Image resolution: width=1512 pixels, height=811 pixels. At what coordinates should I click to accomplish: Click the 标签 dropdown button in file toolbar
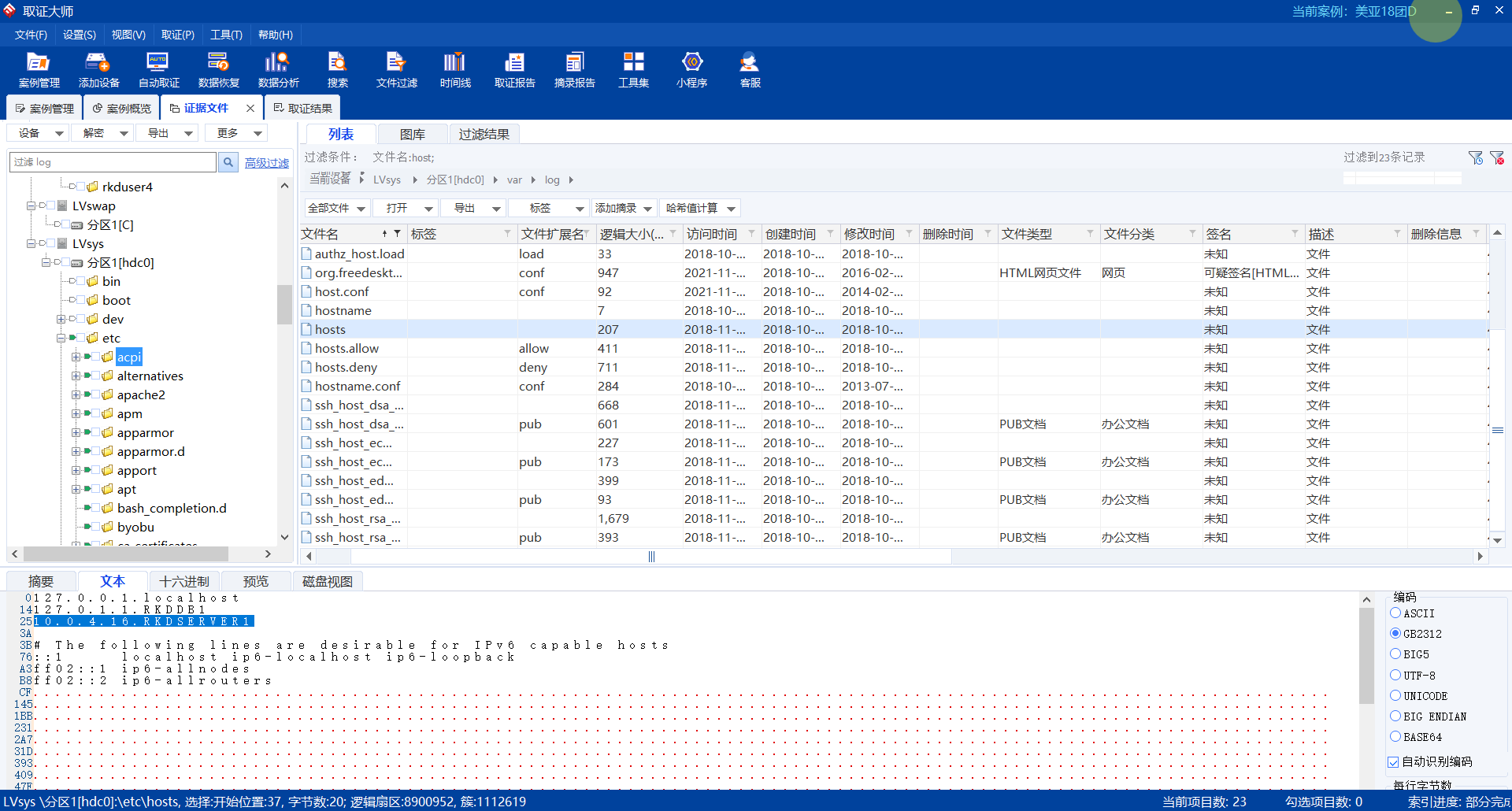548,208
